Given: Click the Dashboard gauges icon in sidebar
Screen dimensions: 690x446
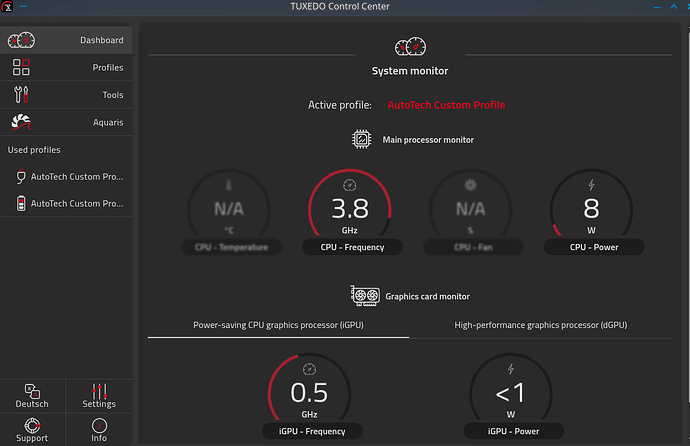Looking at the screenshot, I should [x=21, y=40].
